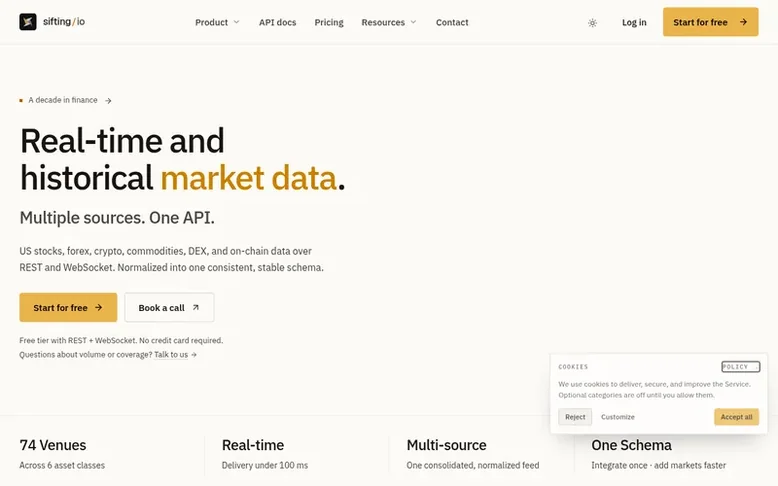Click the 'market data' highlighted heading text

(x=249, y=178)
